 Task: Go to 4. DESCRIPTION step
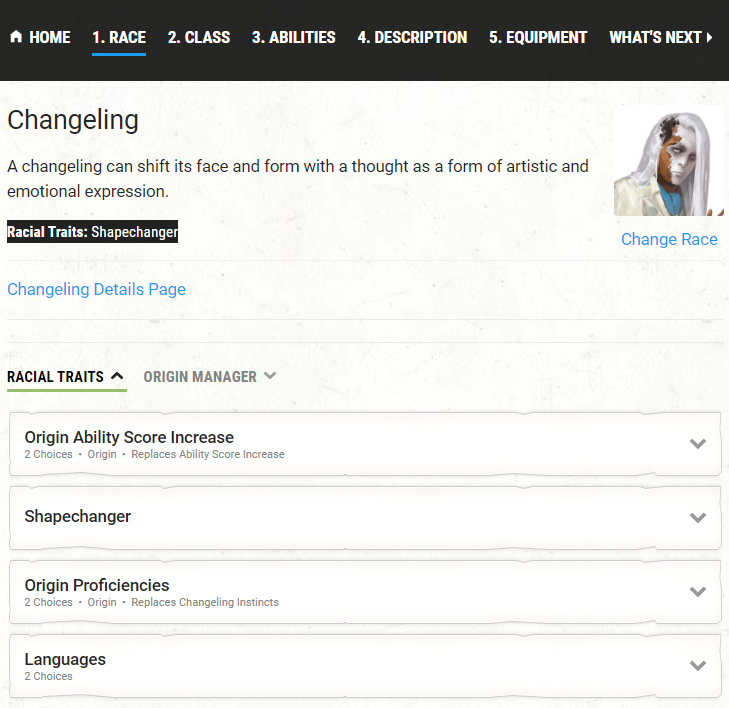point(412,37)
